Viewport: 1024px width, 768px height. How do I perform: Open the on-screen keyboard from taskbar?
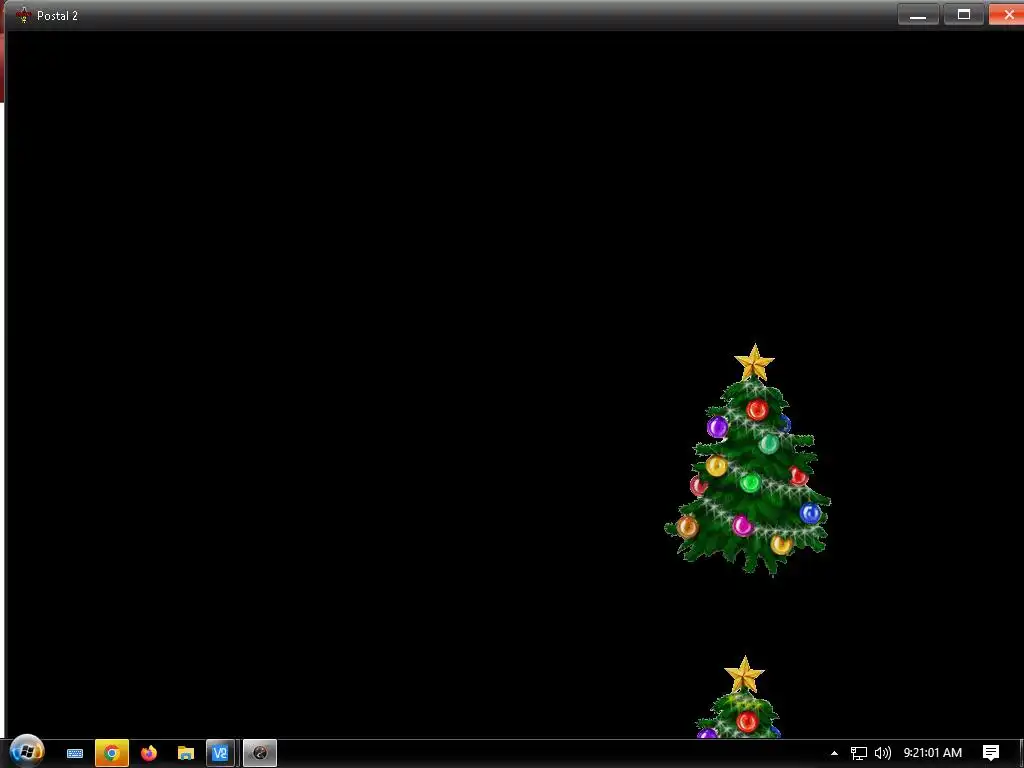(x=74, y=754)
